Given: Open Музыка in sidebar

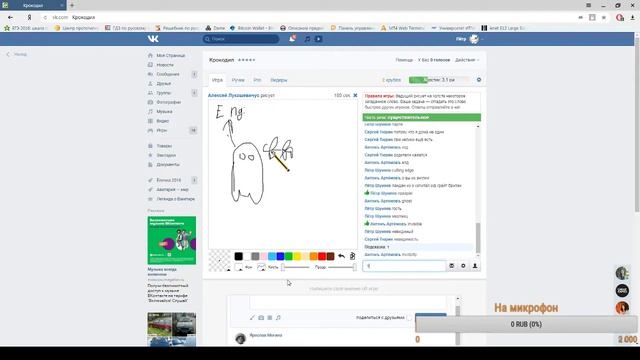Looking at the screenshot, I should pyautogui.click(x=164, y=111).
